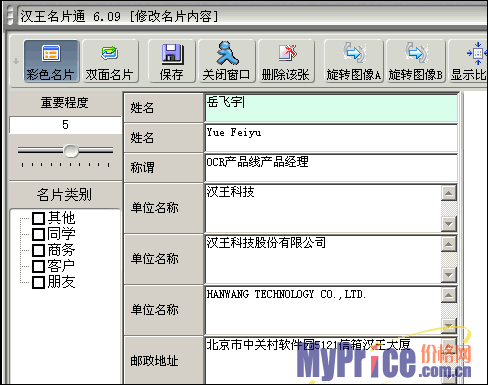This screenshot has width=488, height=385.
Task: Tick the 商务 category checkbox
Action: [38, 250]
